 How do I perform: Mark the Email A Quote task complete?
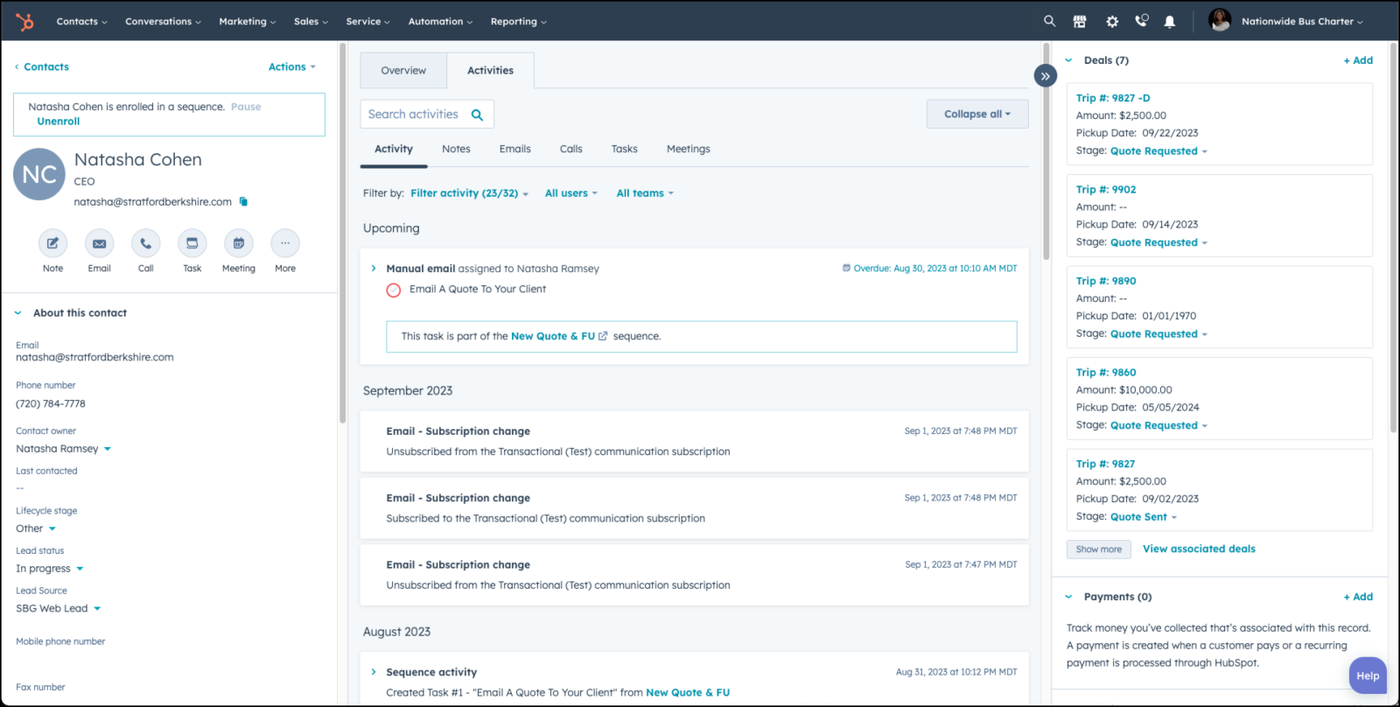pyautogui.click(x=394, y=290)
